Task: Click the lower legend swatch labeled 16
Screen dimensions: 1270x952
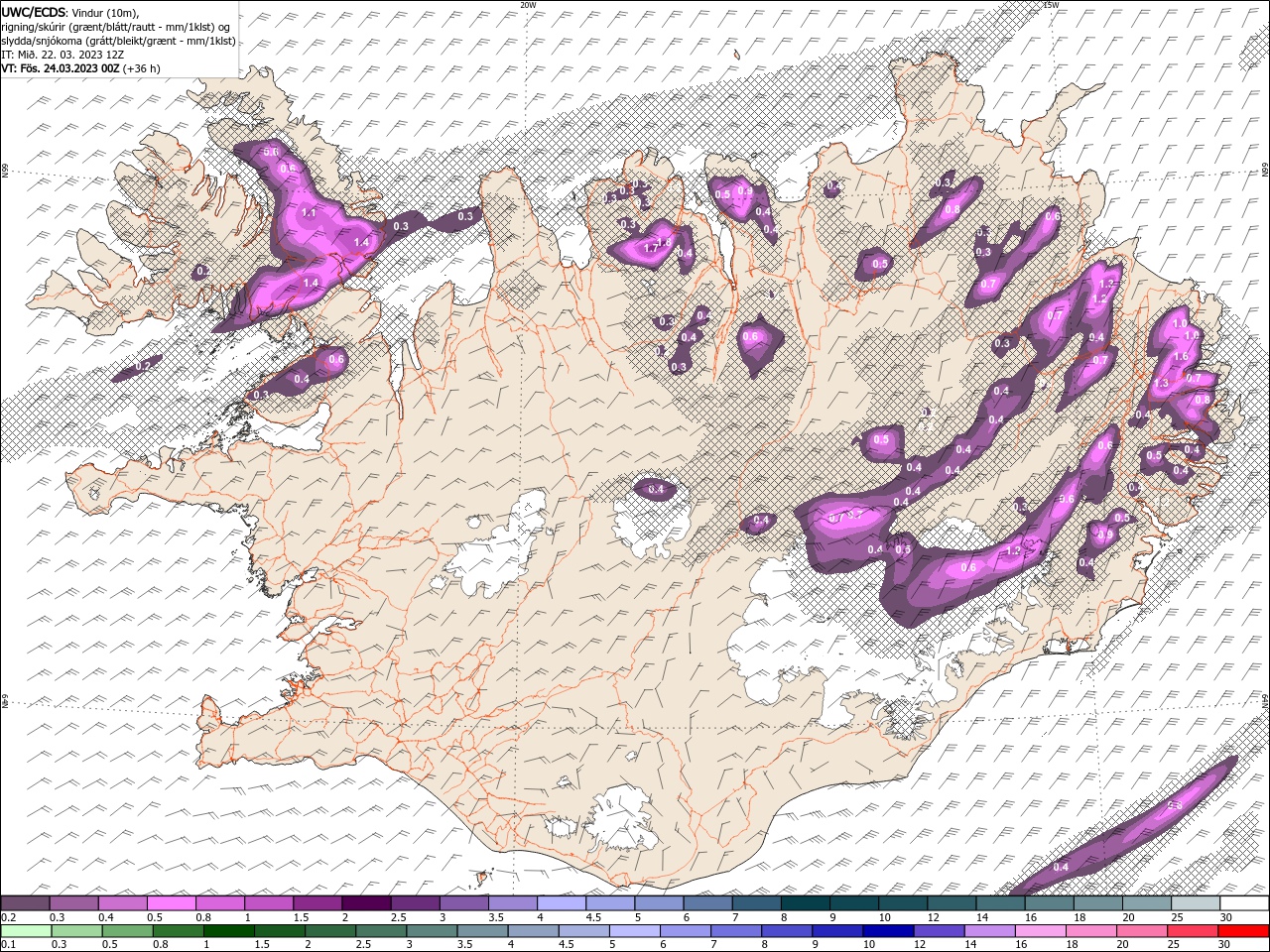Action: tap(1040, 931)
